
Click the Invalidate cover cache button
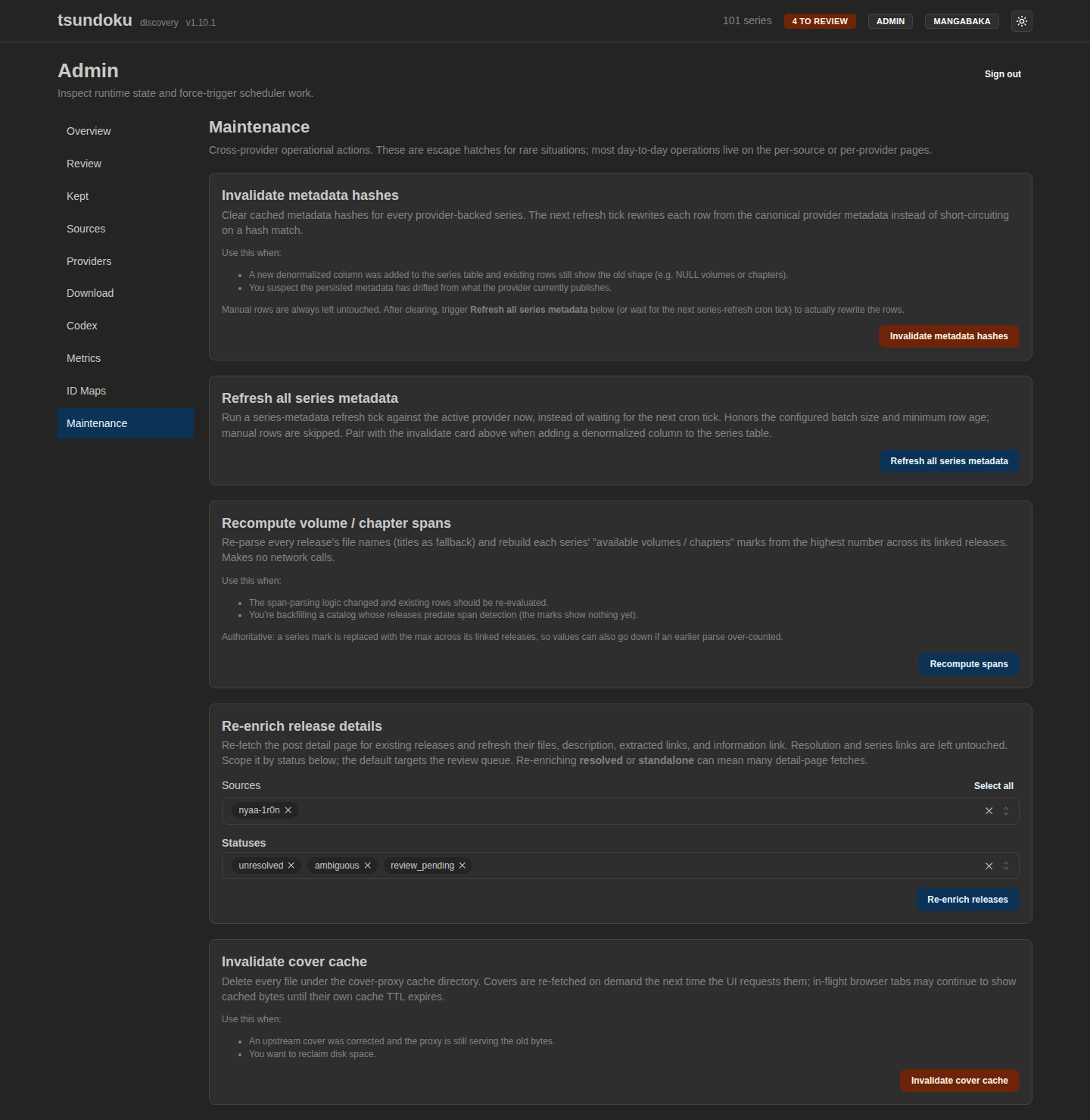[960, 1081]
